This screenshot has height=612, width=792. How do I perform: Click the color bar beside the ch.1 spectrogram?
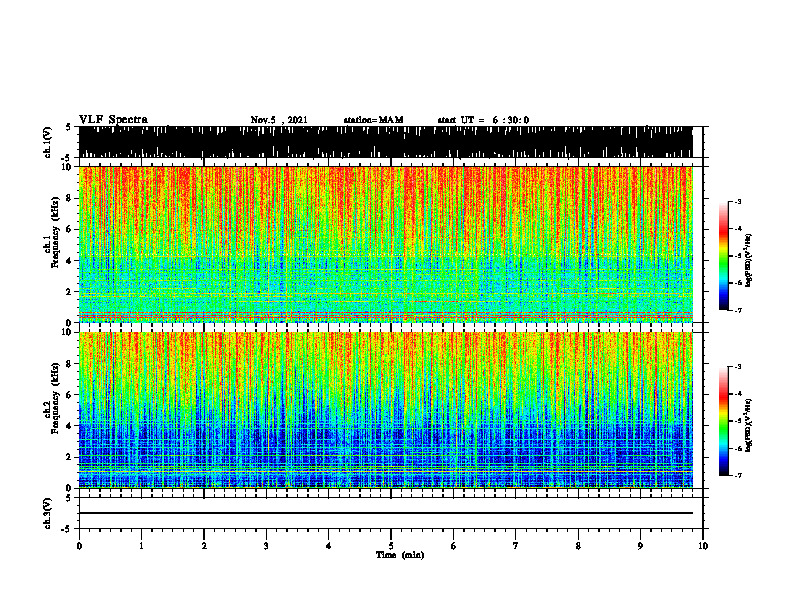coord(723,256)
